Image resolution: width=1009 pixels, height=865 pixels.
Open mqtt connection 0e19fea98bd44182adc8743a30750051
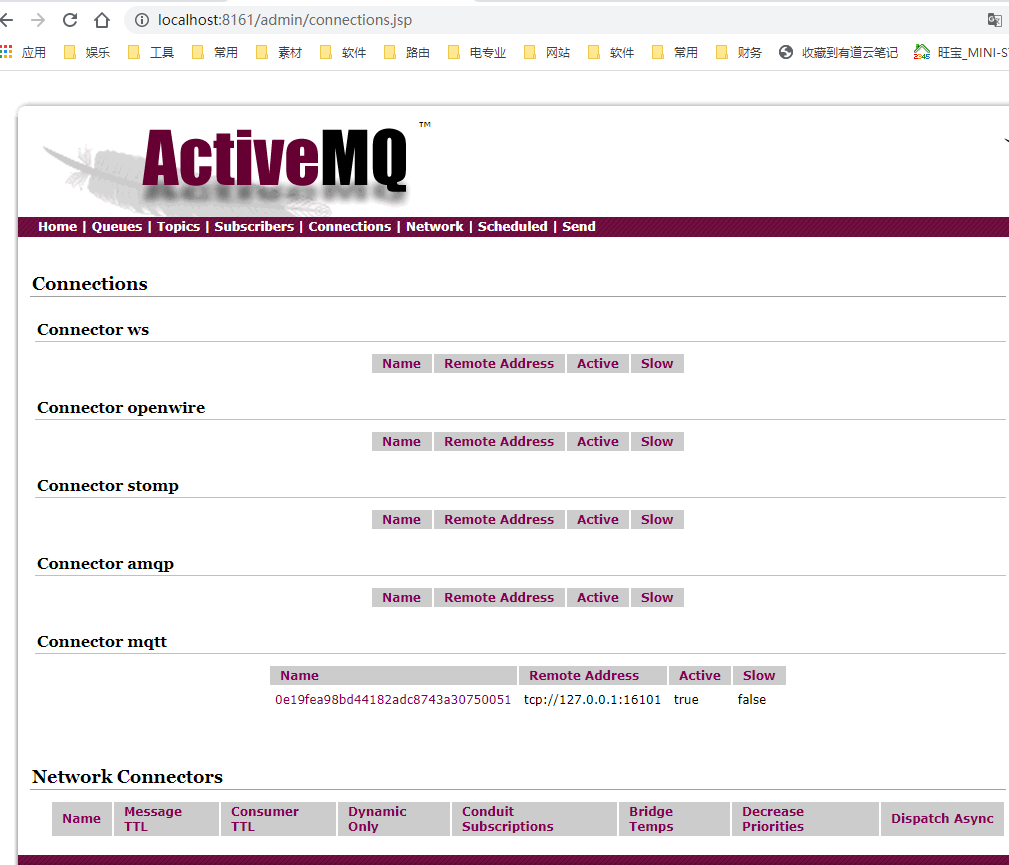click(x=393, y=700)
